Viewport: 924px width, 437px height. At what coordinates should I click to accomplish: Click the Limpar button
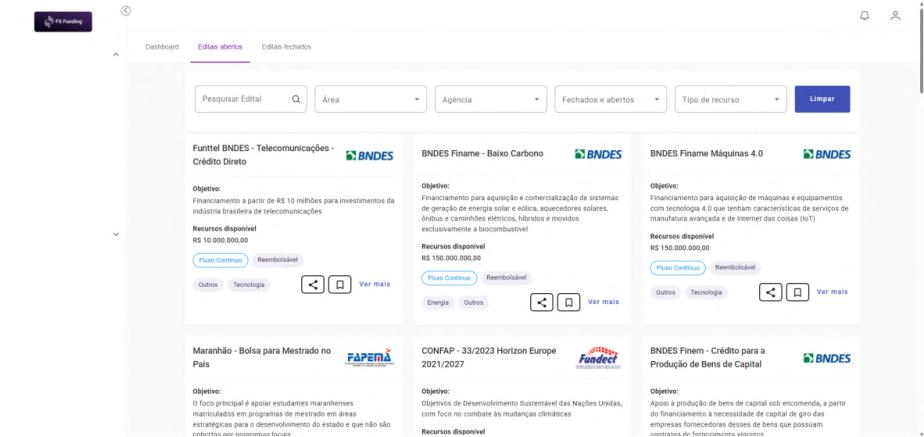(x=822, y=99)
